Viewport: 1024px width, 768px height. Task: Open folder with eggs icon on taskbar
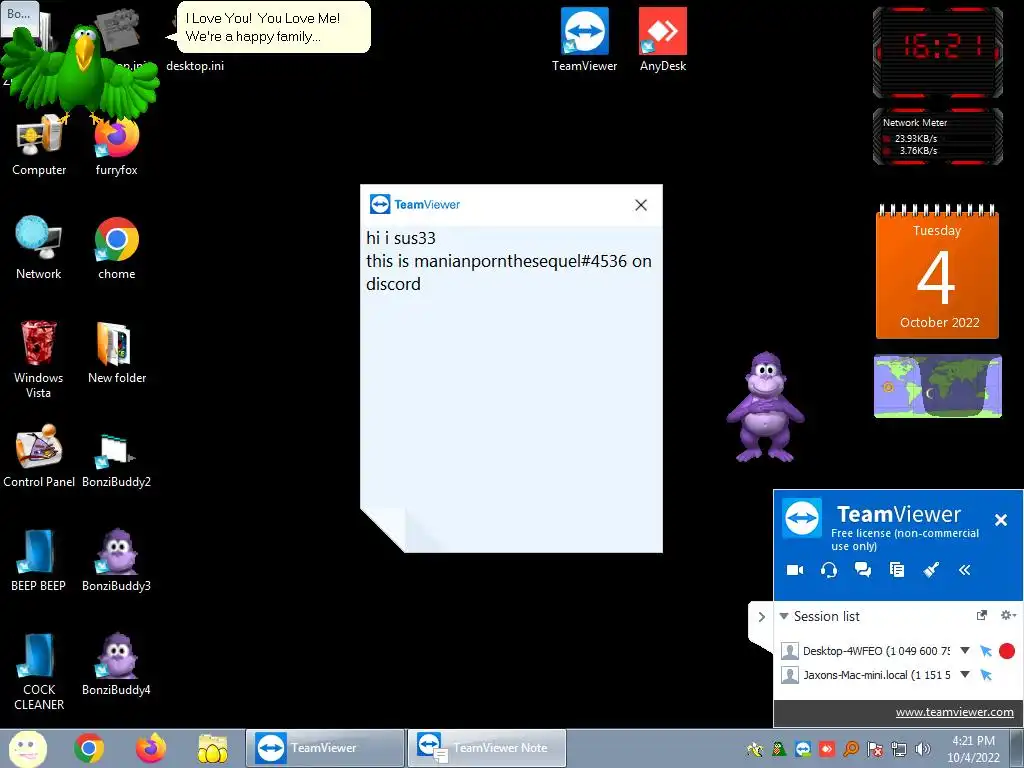(x=213, y=748)
